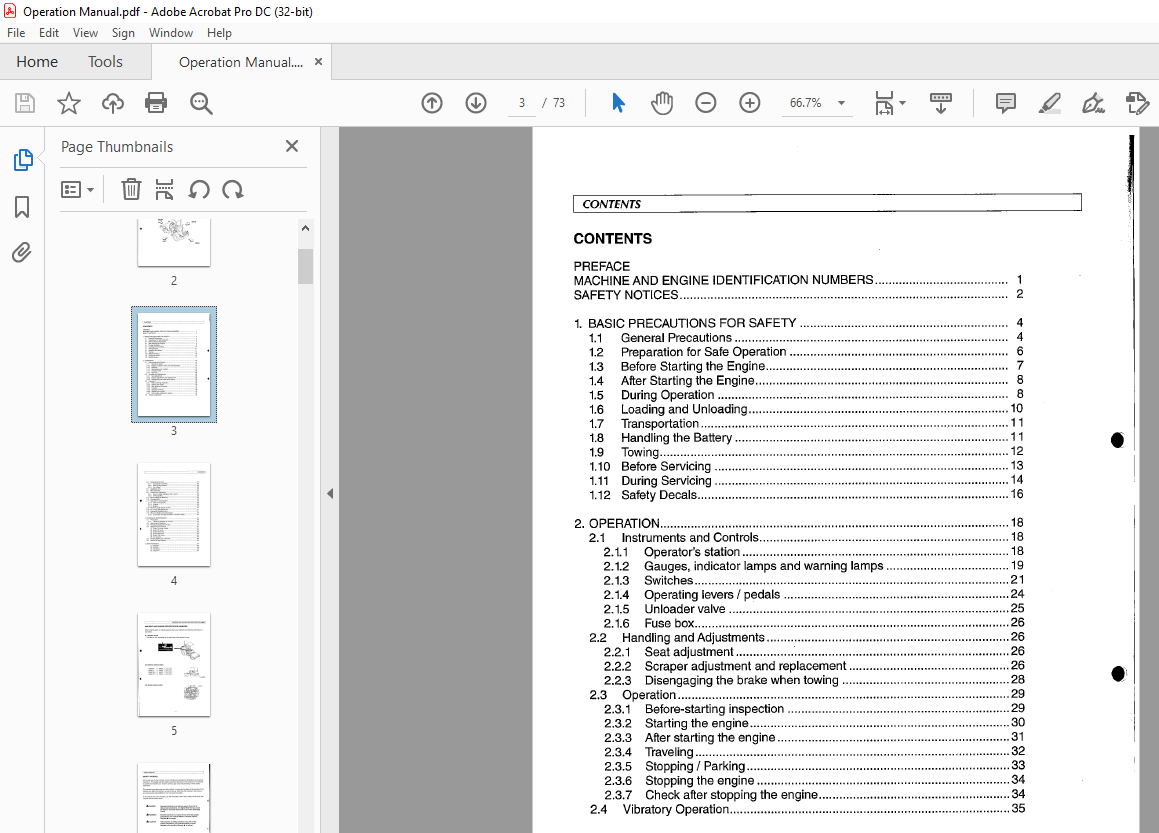Open thumbnail options dropdown menu
Image resolution: width=1159 pixels, height=833 pixels.
(78, 190)
